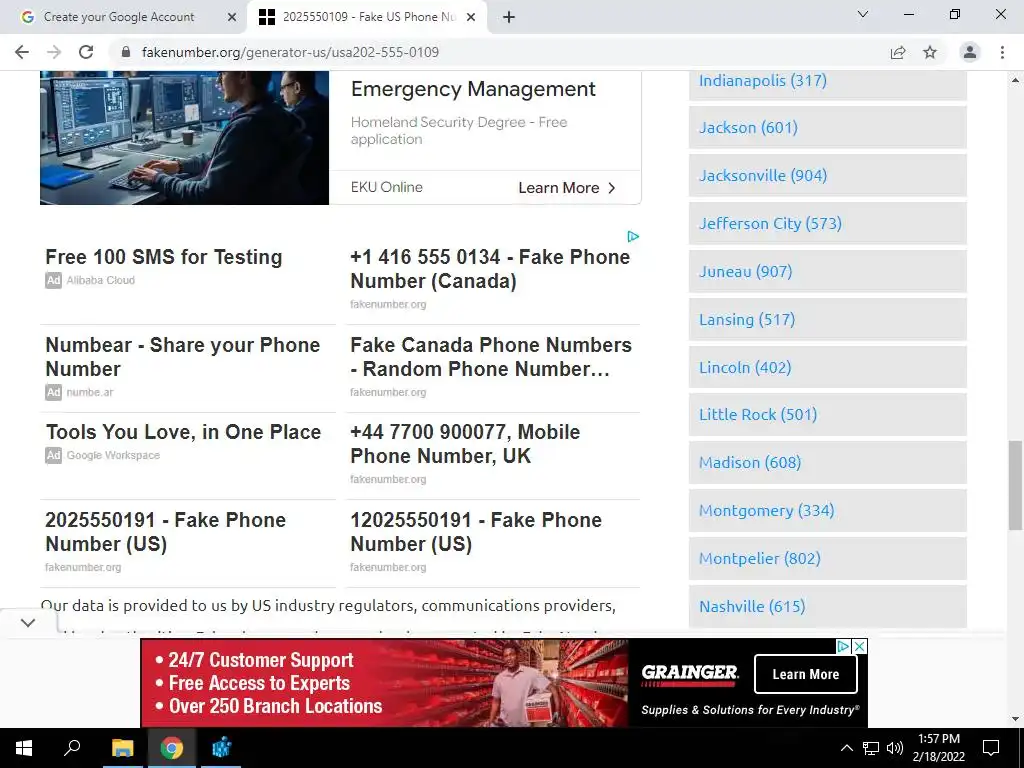This screenshot has height=768, width=1024.
Task: Reload the current page
Action: (86, 52)
